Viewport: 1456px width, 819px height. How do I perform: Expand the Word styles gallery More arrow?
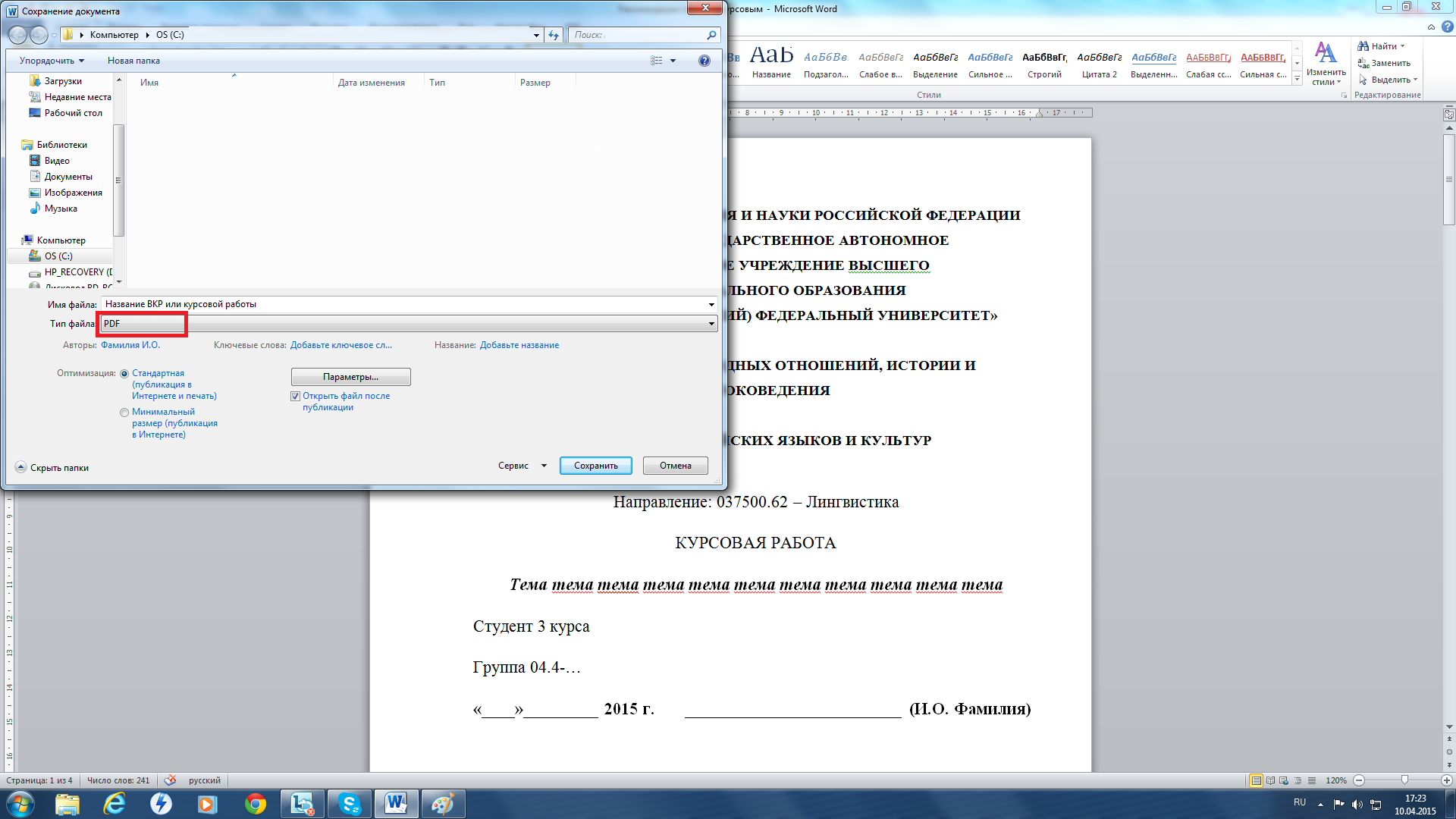coord(1298,79)
